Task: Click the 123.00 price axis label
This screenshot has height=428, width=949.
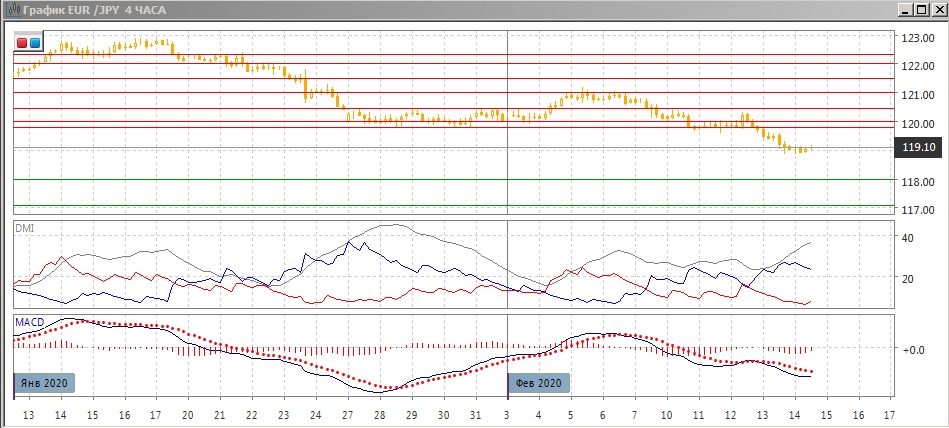Action: (917, 38)
